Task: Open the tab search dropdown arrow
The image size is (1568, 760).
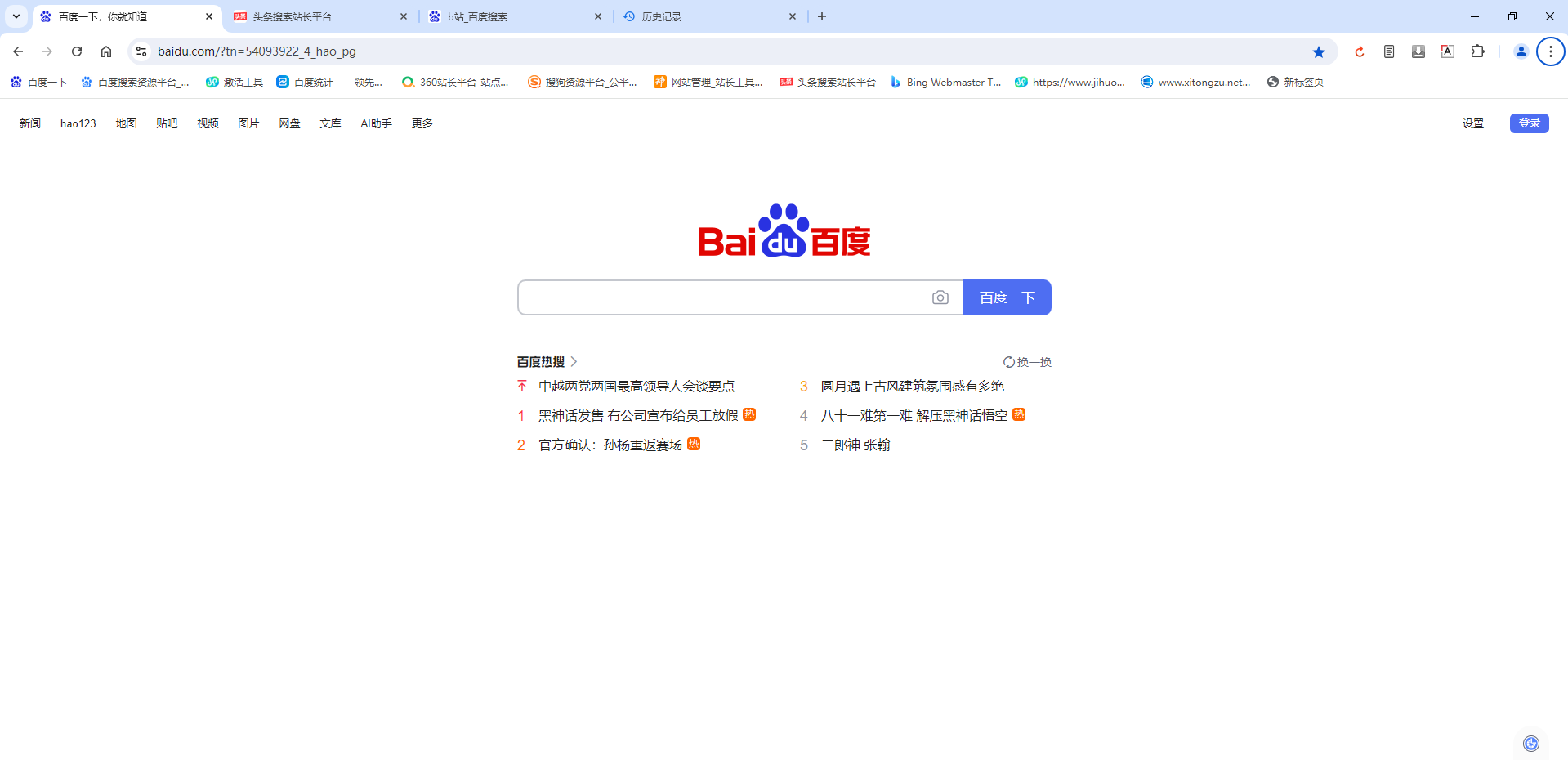Action: pyautogui.click(x=16, y=16)
